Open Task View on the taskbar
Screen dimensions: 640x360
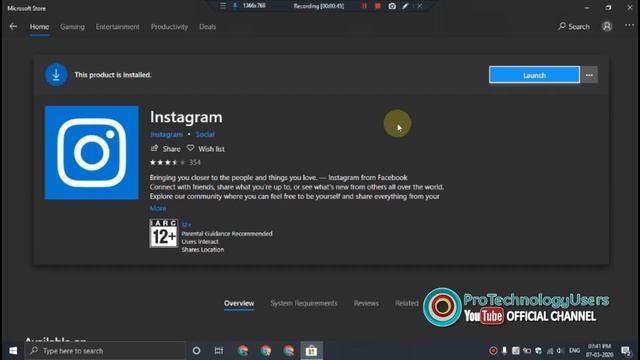[219, 351]
